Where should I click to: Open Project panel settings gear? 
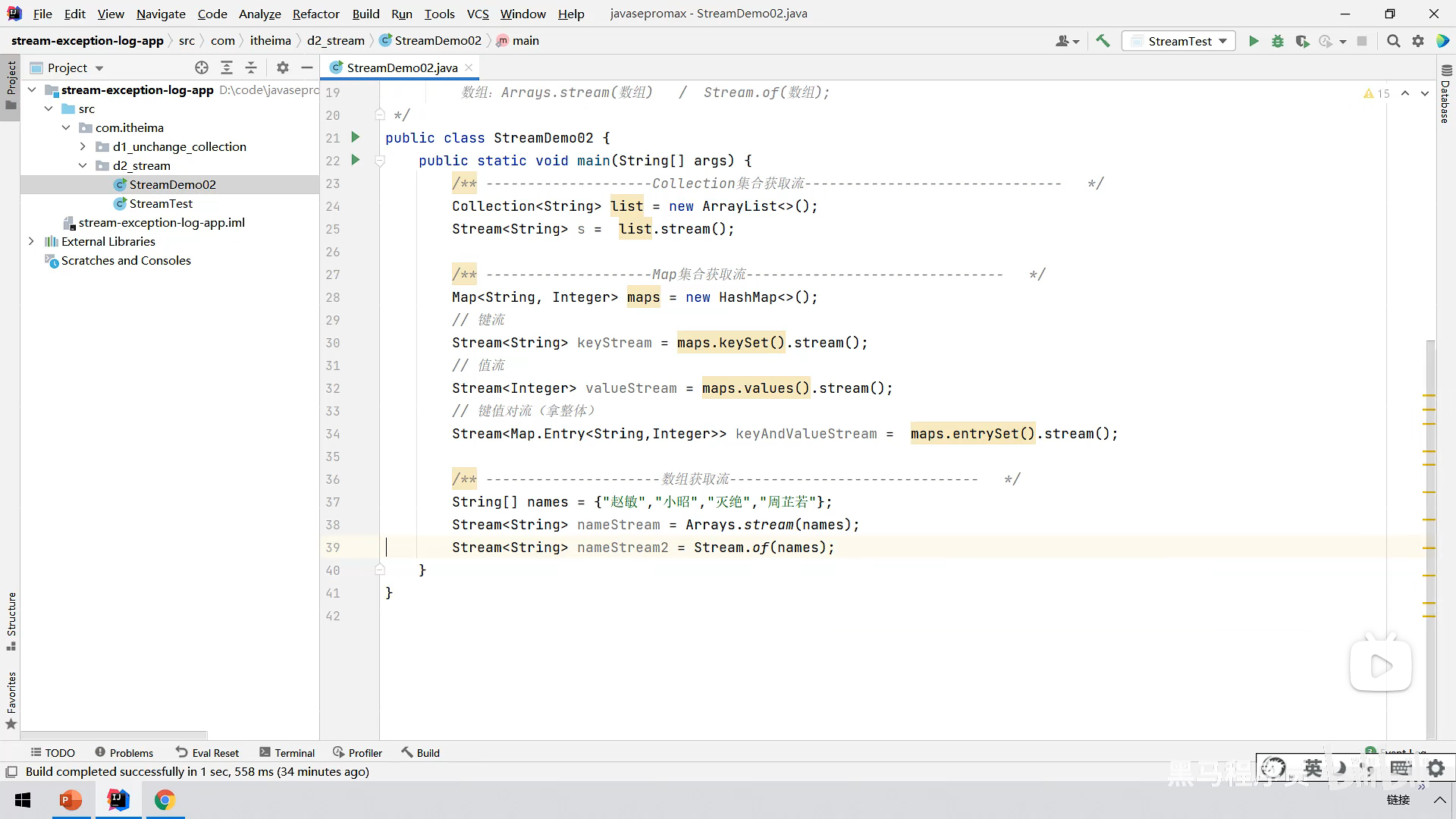coord(282,67)
